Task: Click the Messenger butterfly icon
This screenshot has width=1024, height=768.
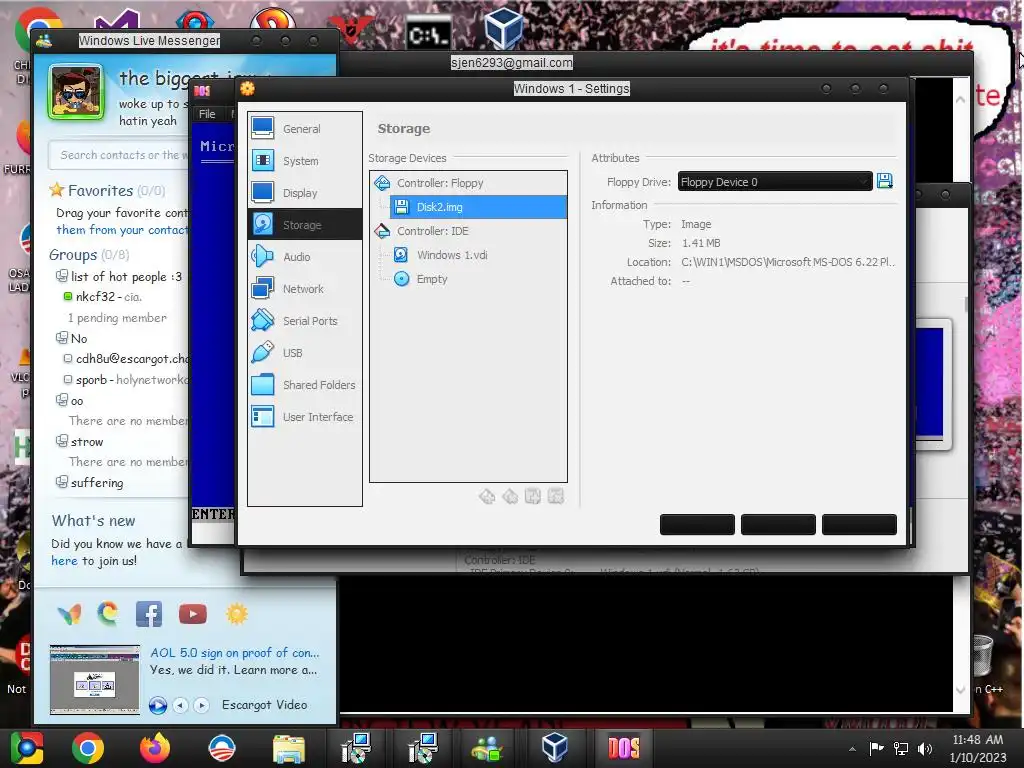Action: pyautogui.click(x=69, y=614)
